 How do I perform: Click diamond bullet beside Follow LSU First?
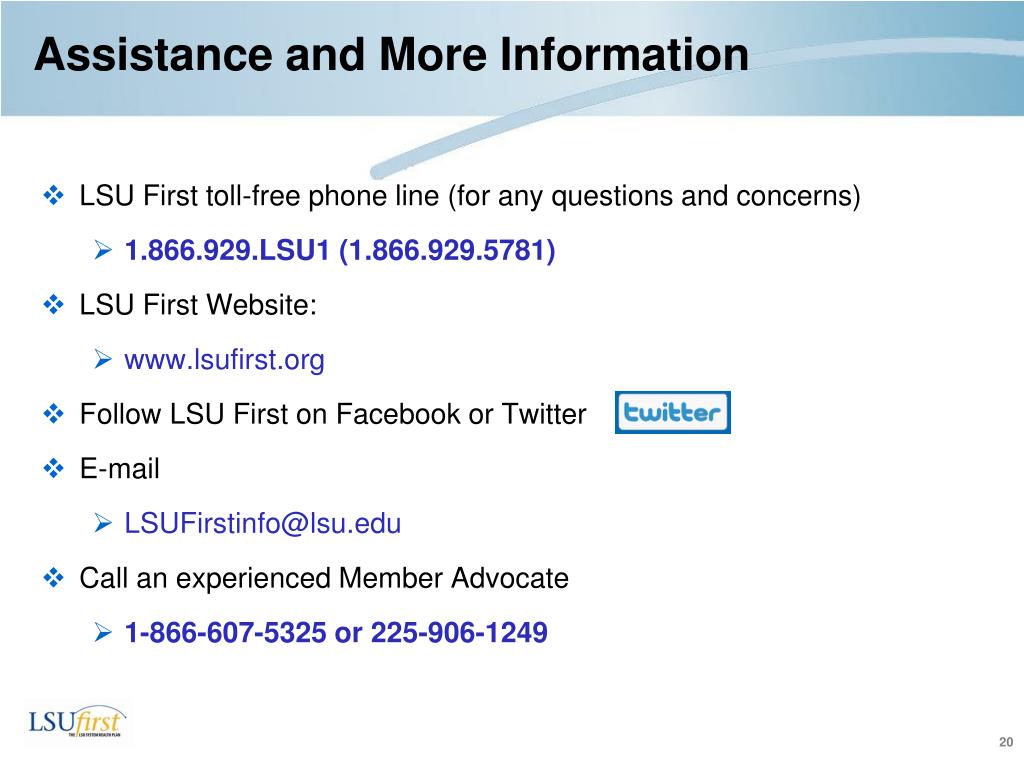(x=54, y=413)
